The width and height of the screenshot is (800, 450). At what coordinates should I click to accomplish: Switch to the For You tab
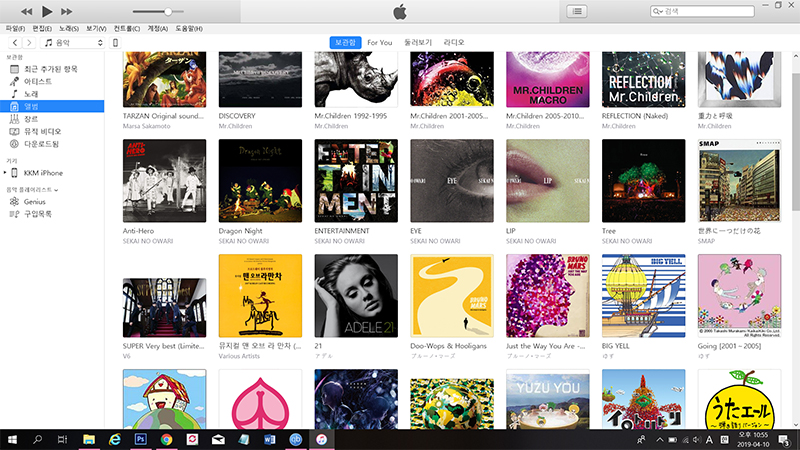[x=380, y=42]
